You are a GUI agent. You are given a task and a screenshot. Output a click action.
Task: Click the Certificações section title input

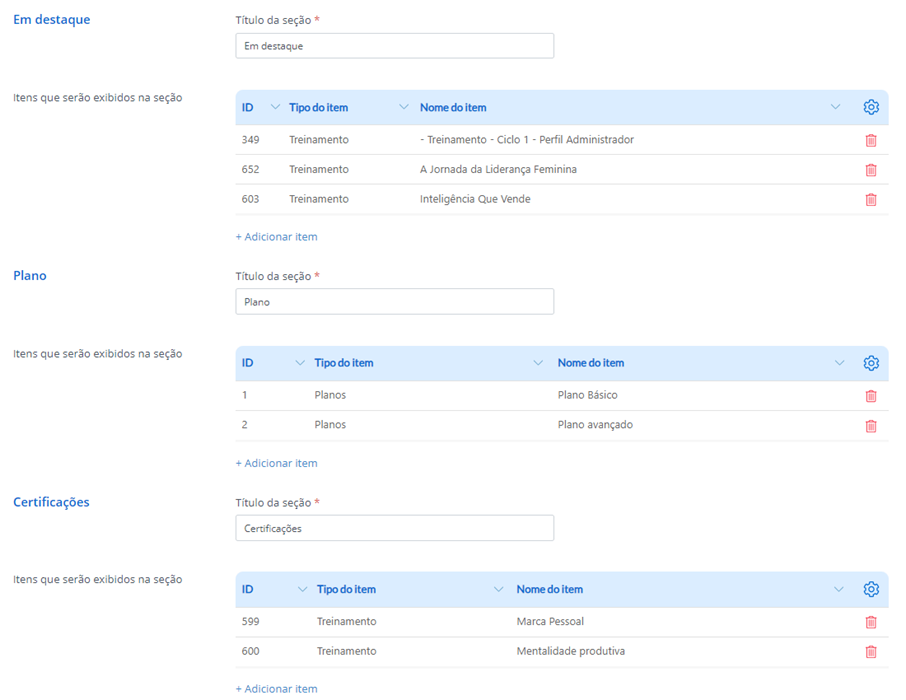pos(394,528)
